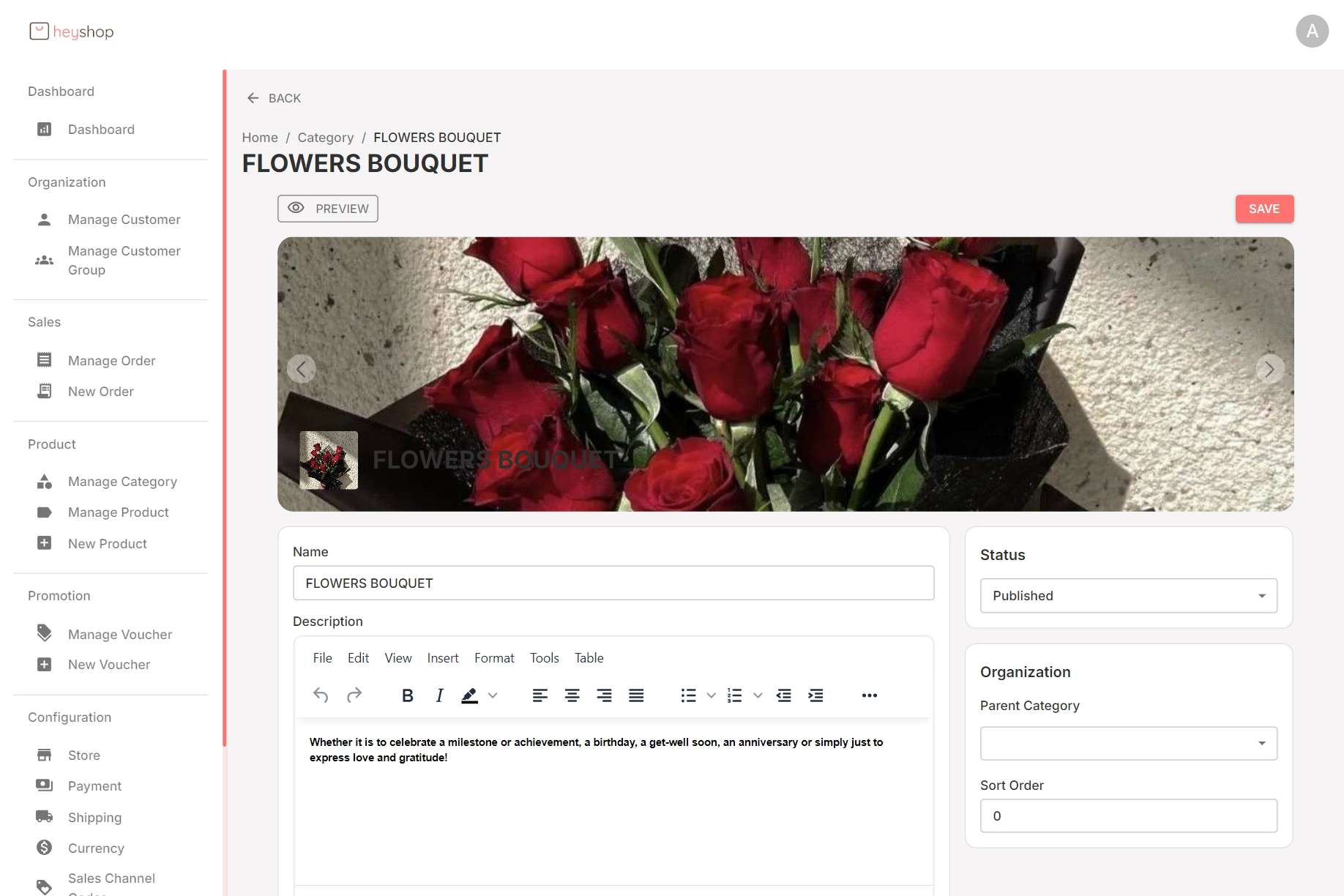
Task: Apply the text highlight color
Action: [x=469, y=695]
